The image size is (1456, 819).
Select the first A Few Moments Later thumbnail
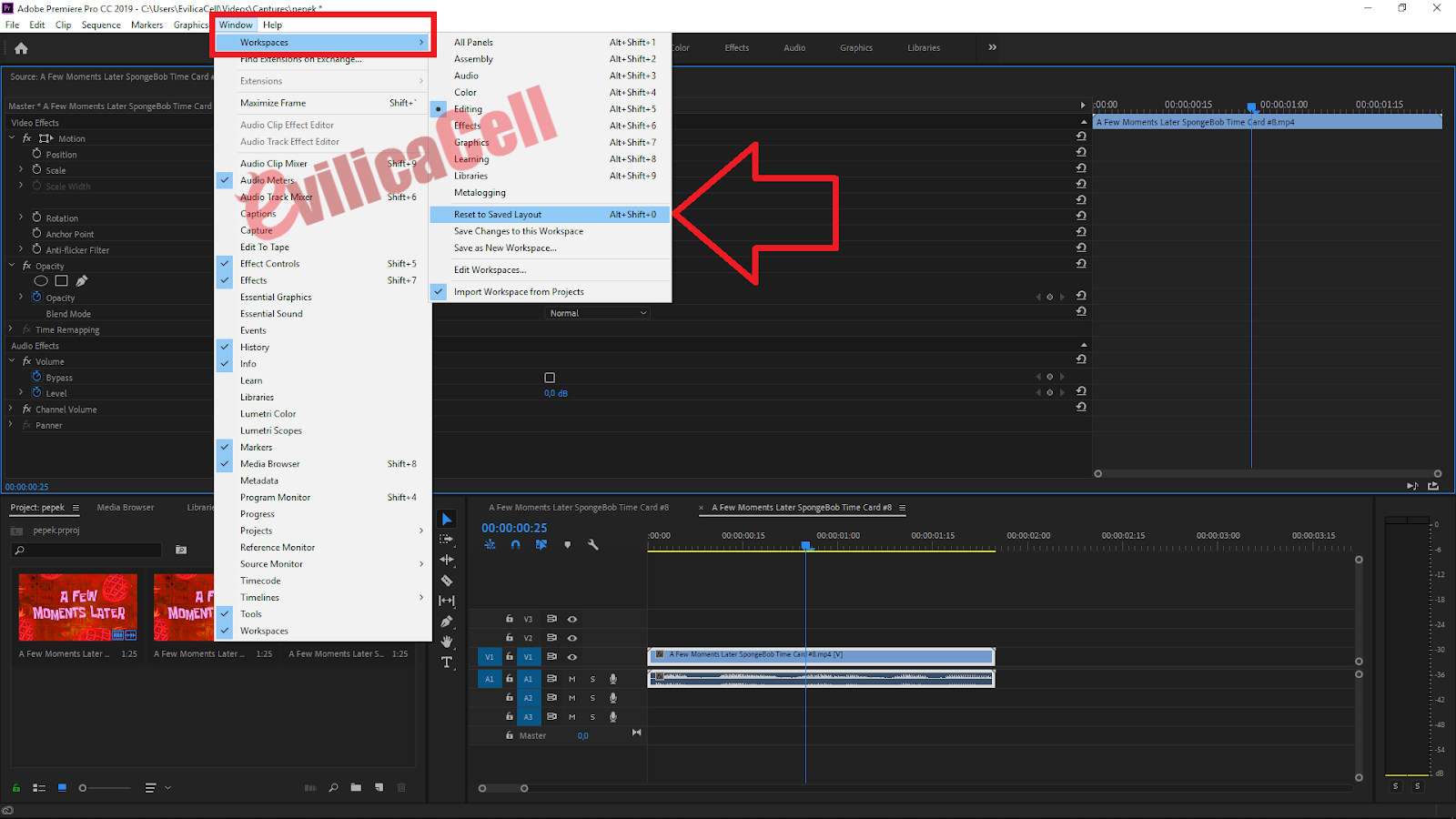point(78,607)
